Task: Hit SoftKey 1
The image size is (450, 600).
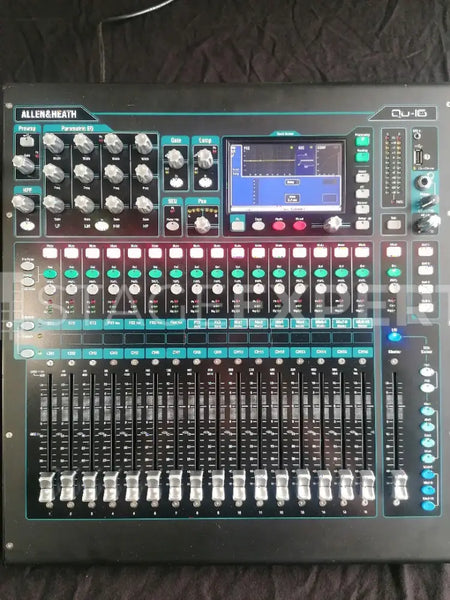Action: click(425, 251)
